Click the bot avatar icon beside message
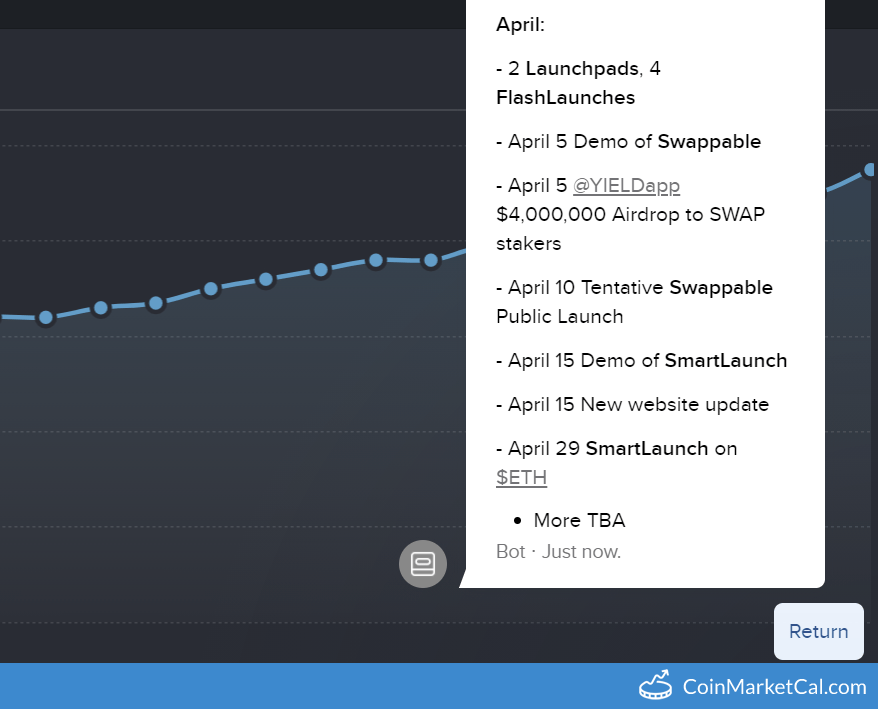 point(423,564)
